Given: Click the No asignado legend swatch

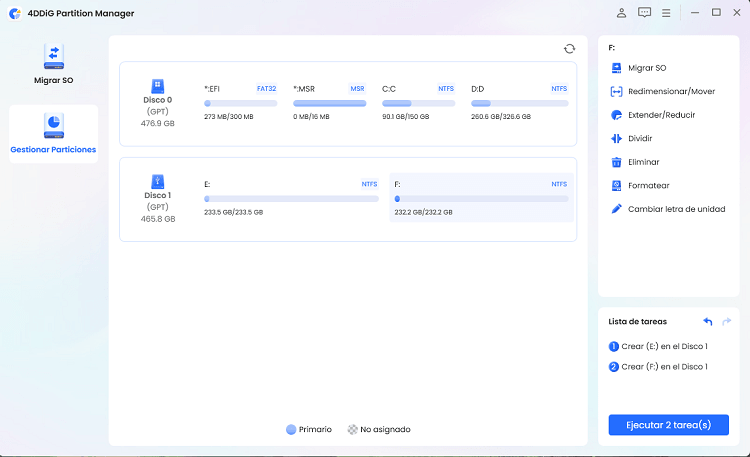Looking at the screenshot, I should coord(353,430).
